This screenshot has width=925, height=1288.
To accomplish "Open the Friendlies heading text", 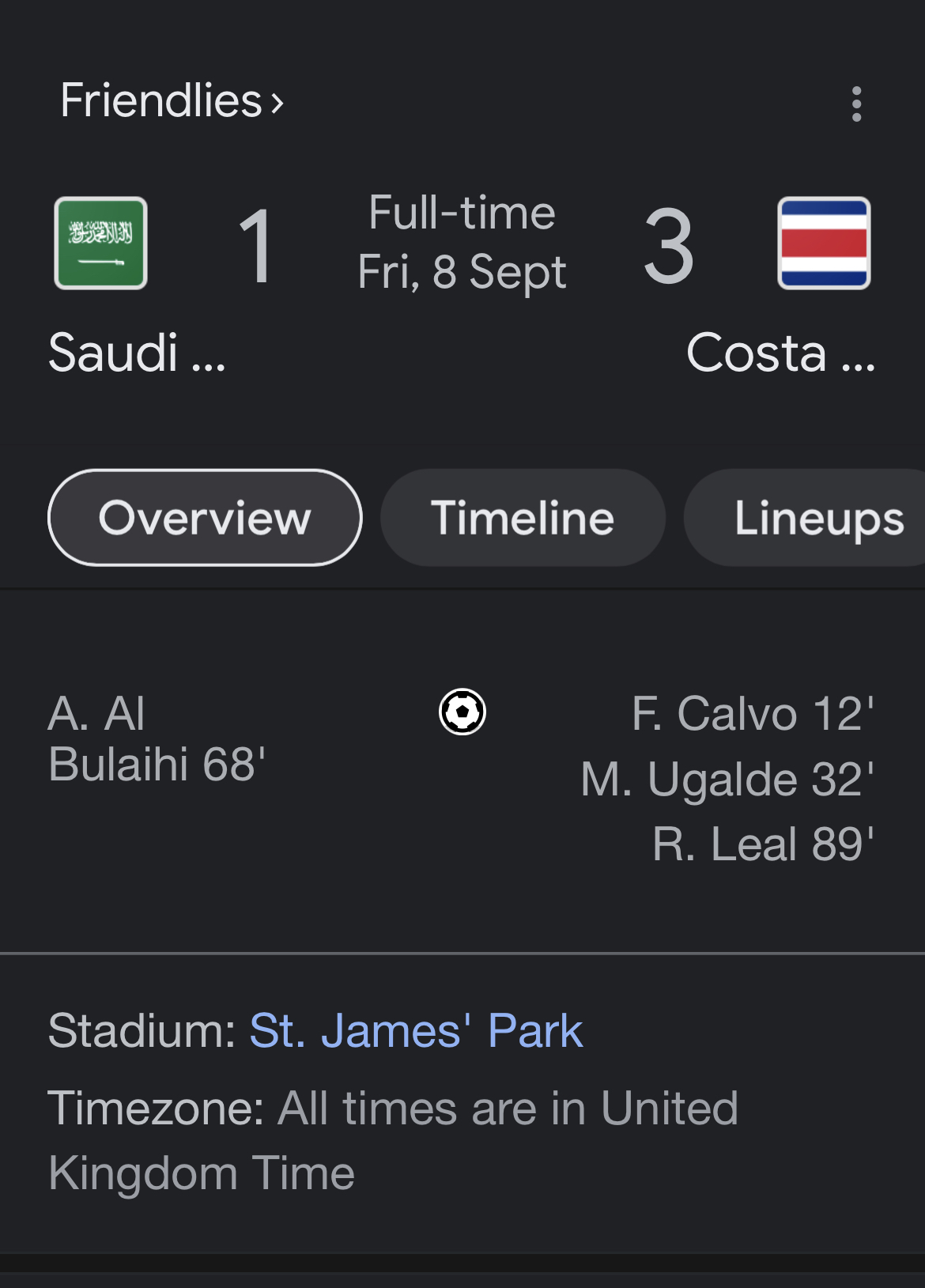I will (161, 100).
